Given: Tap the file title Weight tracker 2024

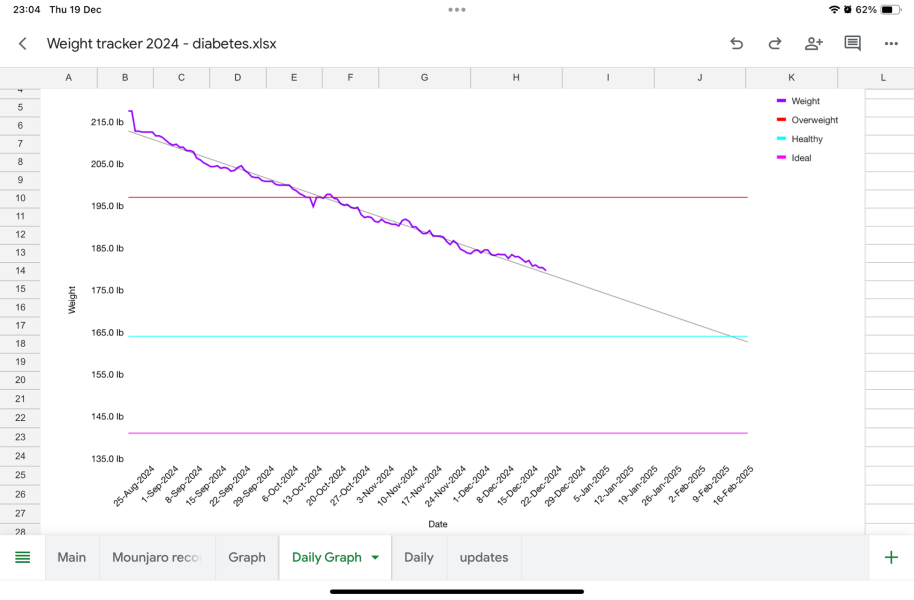Looking at the screenshot, I should point(161,44).
